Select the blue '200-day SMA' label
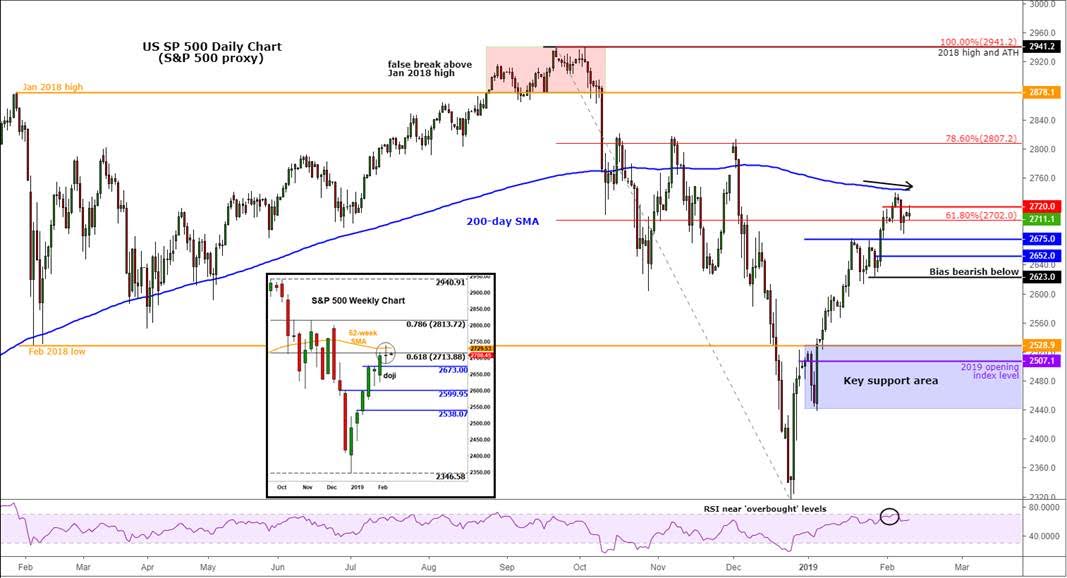Image resolution: width=1067 pixels, height=578 pixels. pos(502,221)
